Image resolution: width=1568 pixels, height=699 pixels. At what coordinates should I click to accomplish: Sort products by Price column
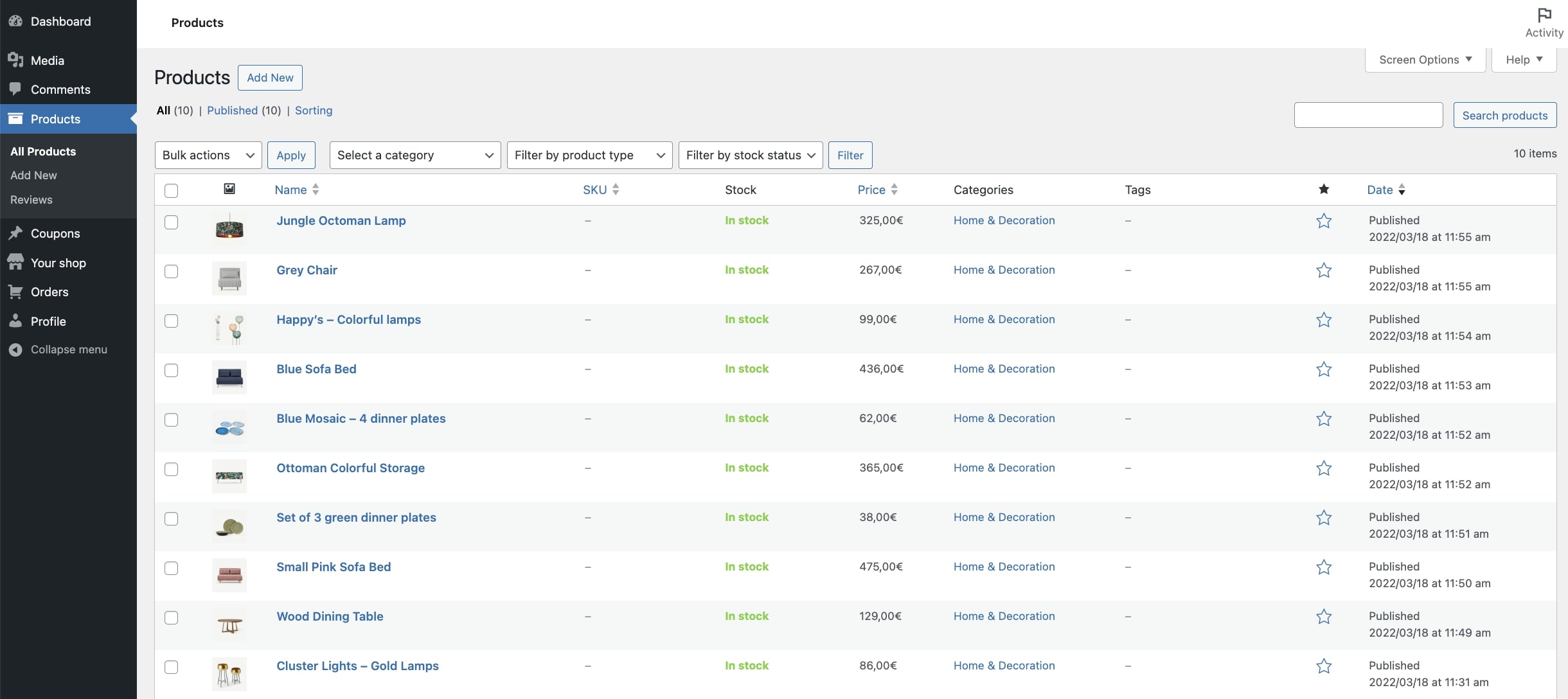tap(877, 190)
